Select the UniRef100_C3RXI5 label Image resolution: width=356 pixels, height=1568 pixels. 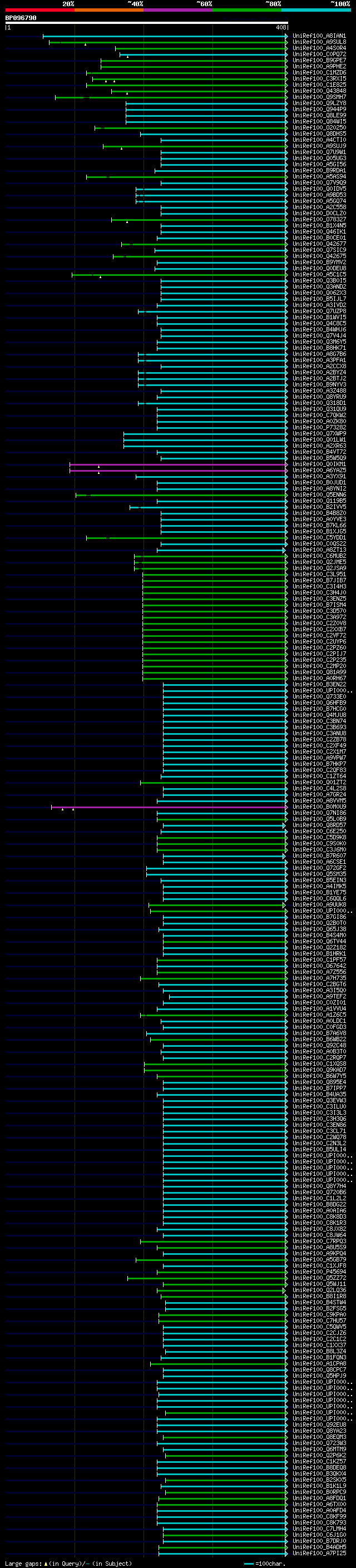coord(319,78)
